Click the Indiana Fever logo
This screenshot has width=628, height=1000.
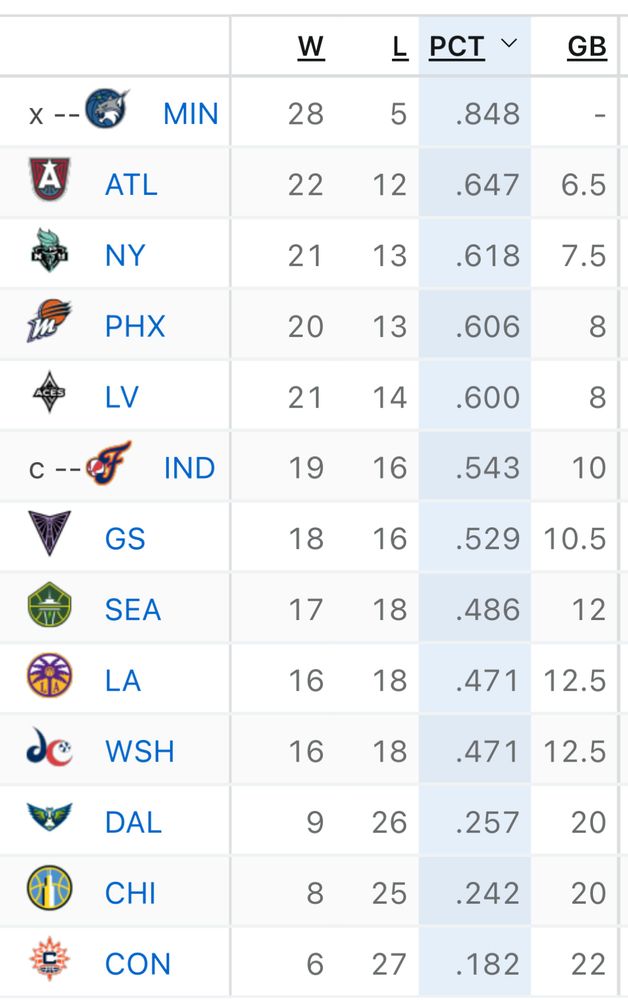pyautogui.click(x=109, y=463)
